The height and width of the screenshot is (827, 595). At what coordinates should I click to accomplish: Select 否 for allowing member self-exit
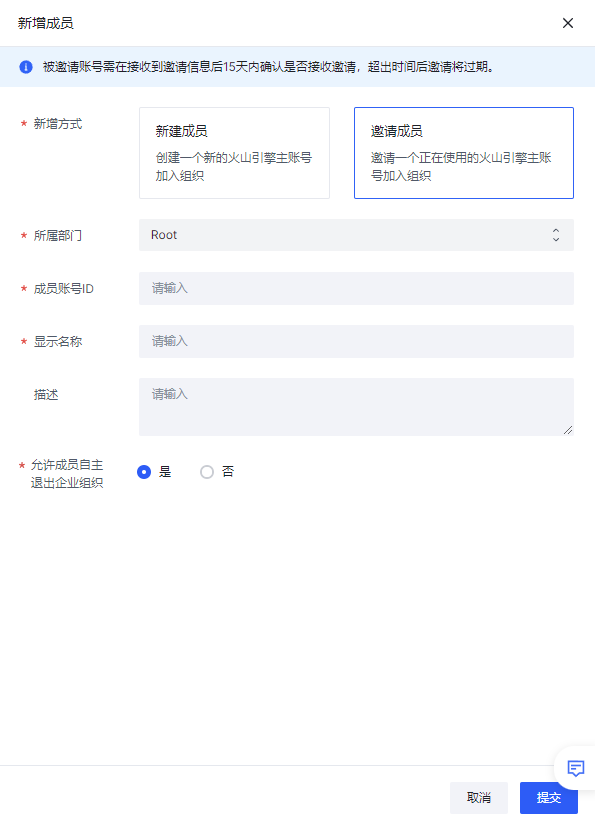coord(207,472)
